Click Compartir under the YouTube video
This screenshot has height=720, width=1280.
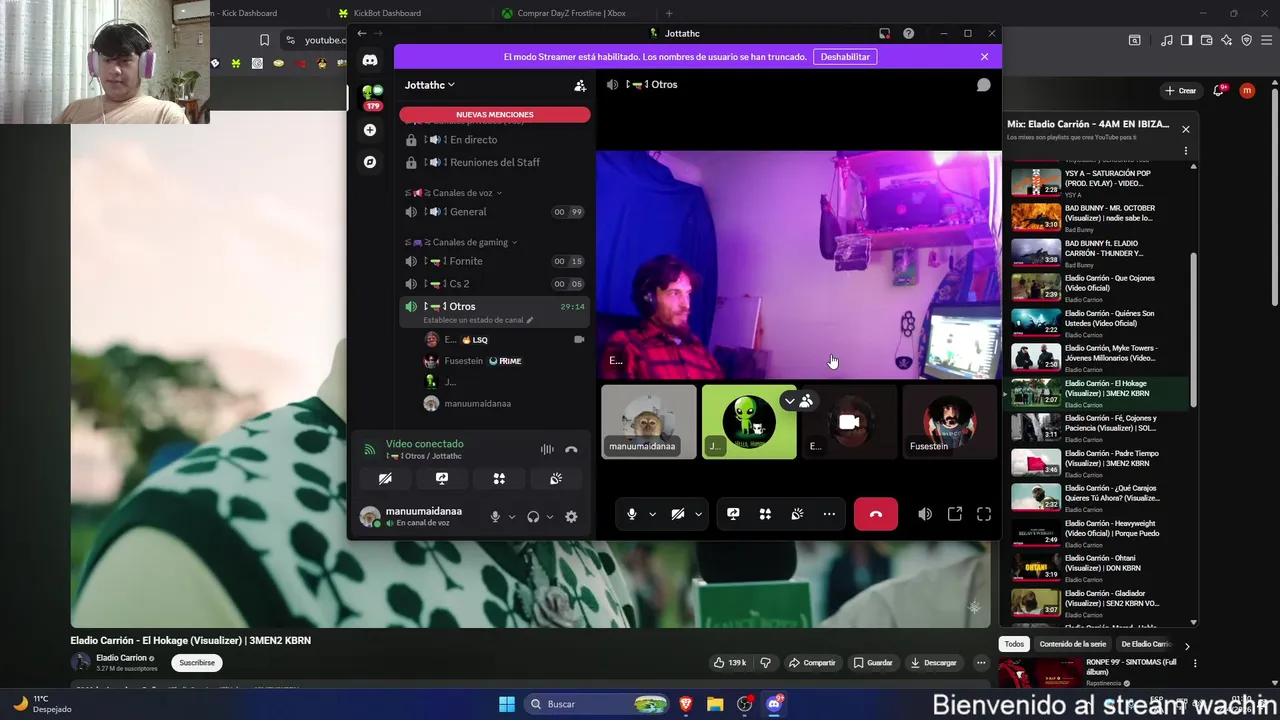click(x=811, y=662)
